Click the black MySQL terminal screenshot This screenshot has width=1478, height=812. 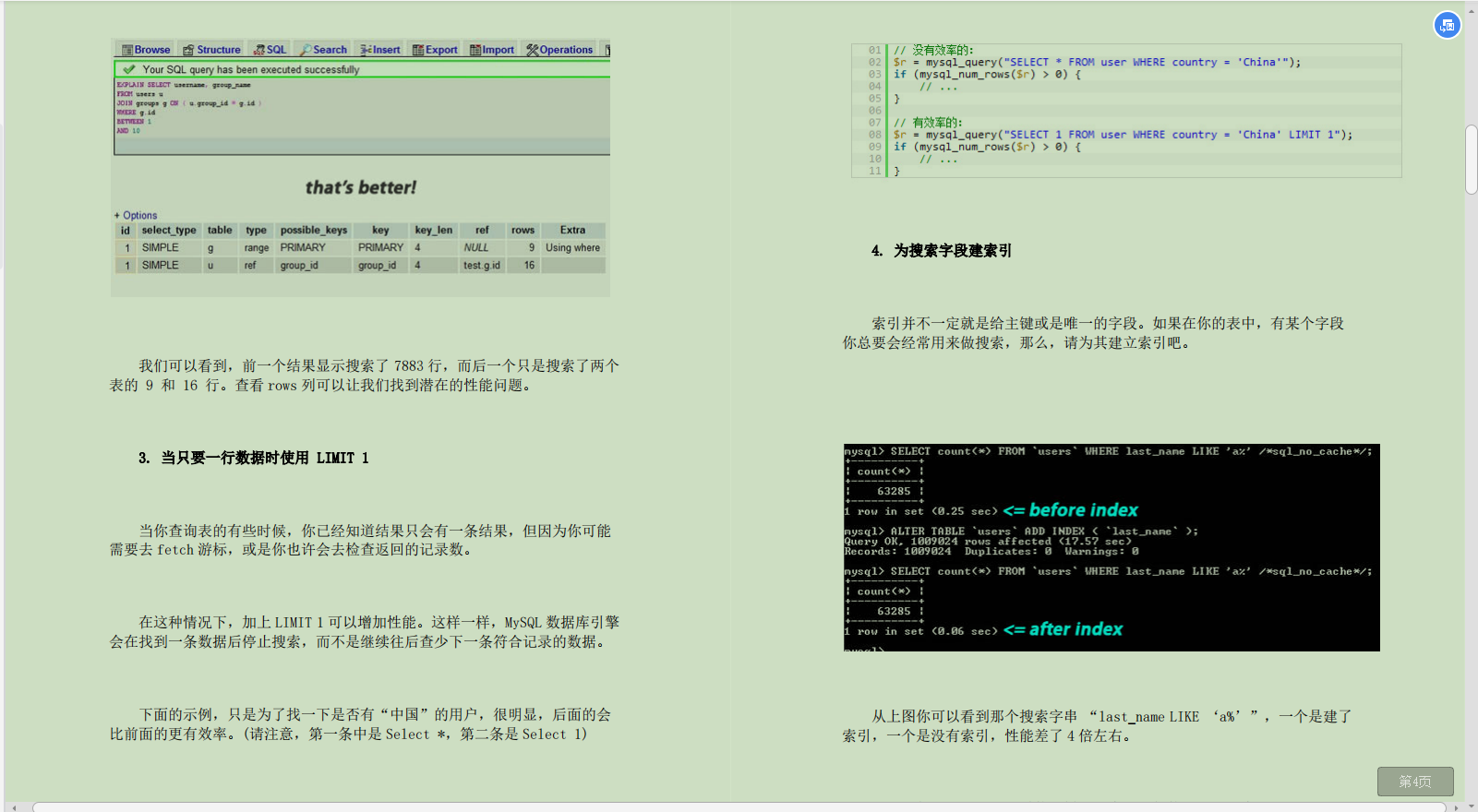coord(1112,548)
